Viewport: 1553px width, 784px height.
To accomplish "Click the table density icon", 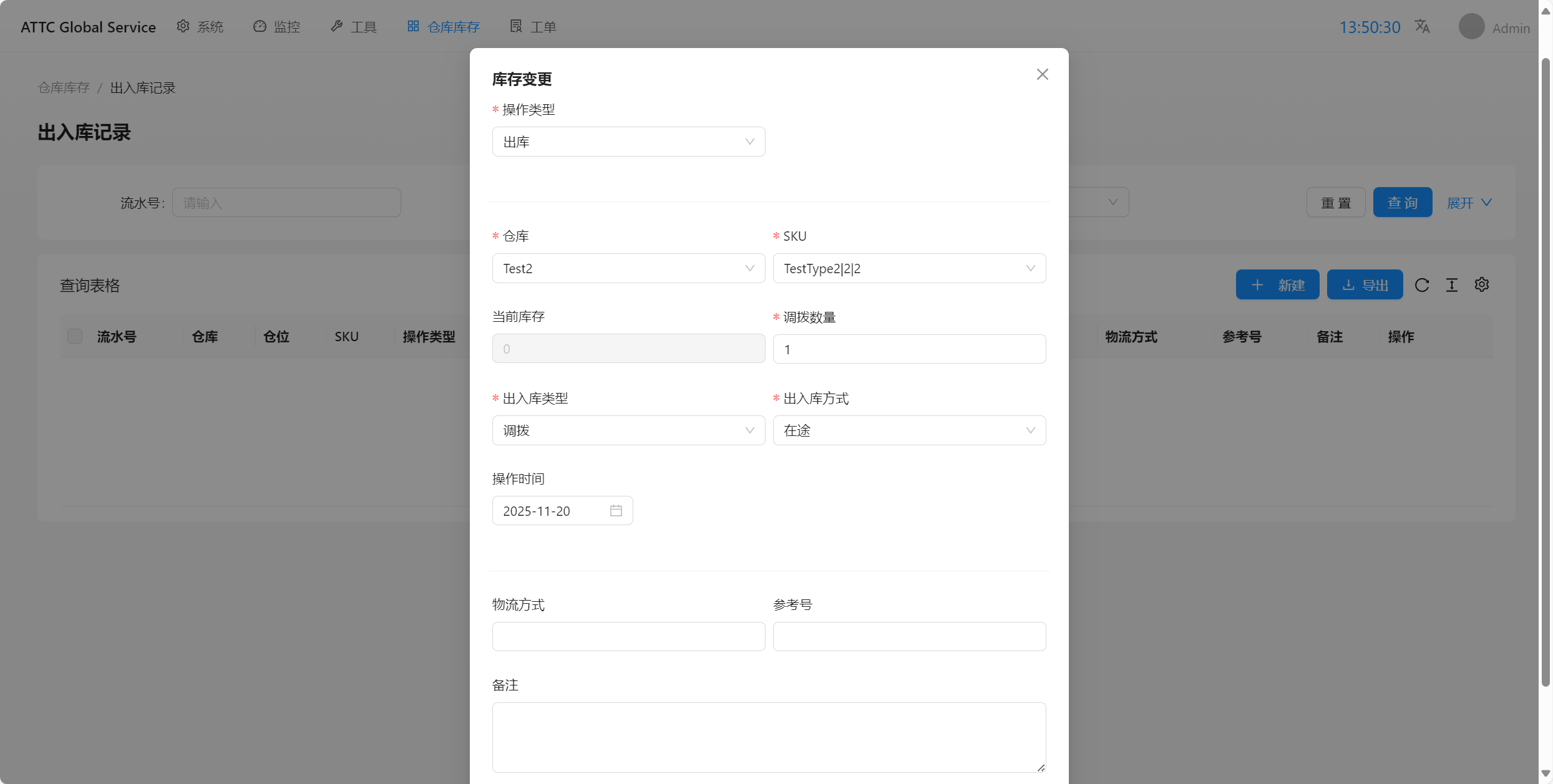I will (x=1452, y=285).
